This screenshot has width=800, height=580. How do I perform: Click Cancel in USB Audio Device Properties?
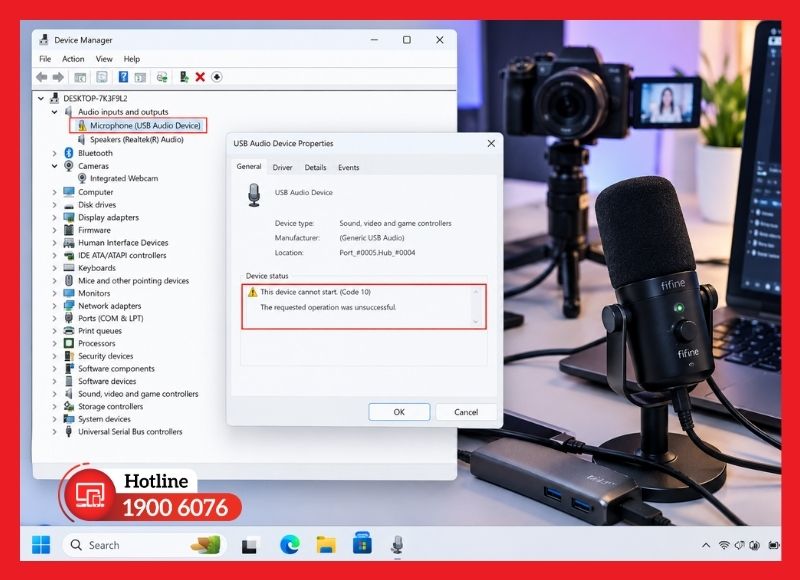tap(466, 412)
